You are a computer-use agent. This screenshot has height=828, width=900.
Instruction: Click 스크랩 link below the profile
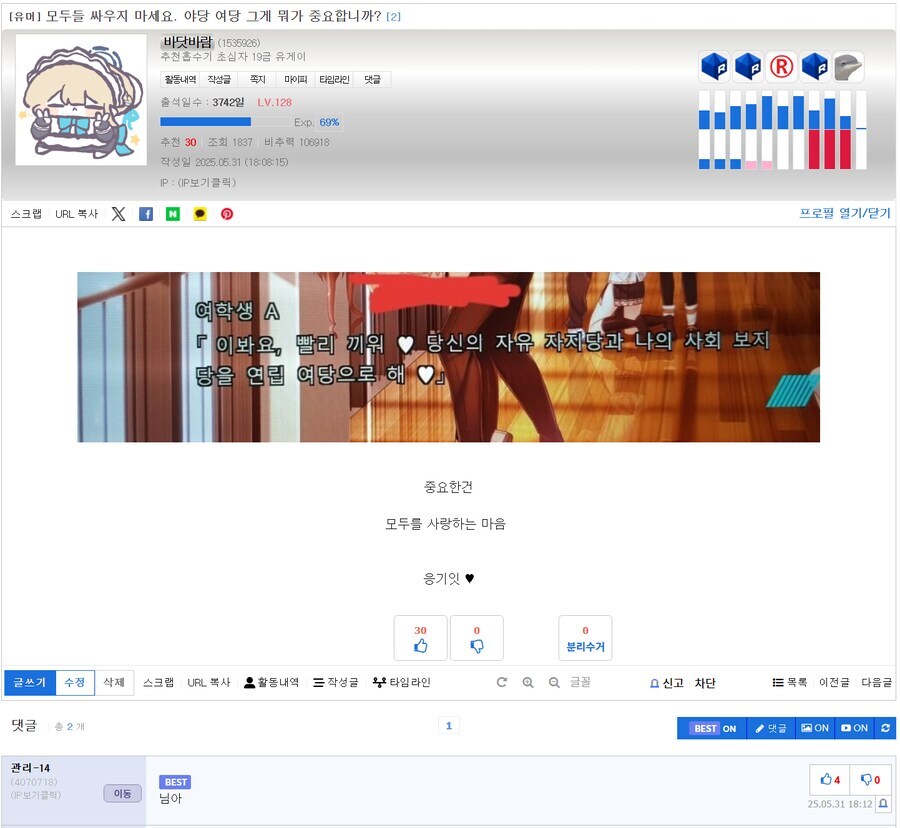coord(26,214)
